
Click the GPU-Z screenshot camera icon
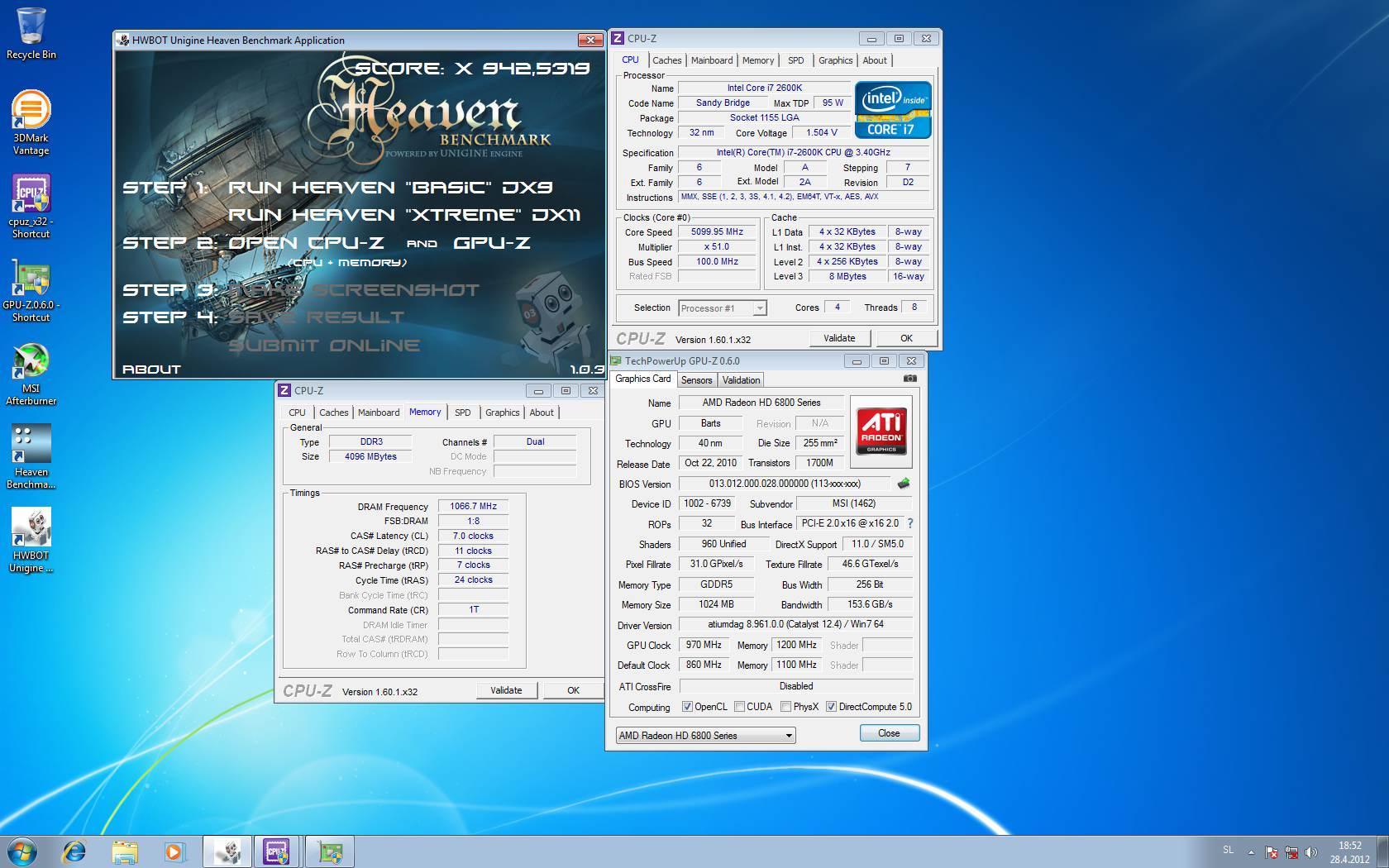[x=909, y=379]
